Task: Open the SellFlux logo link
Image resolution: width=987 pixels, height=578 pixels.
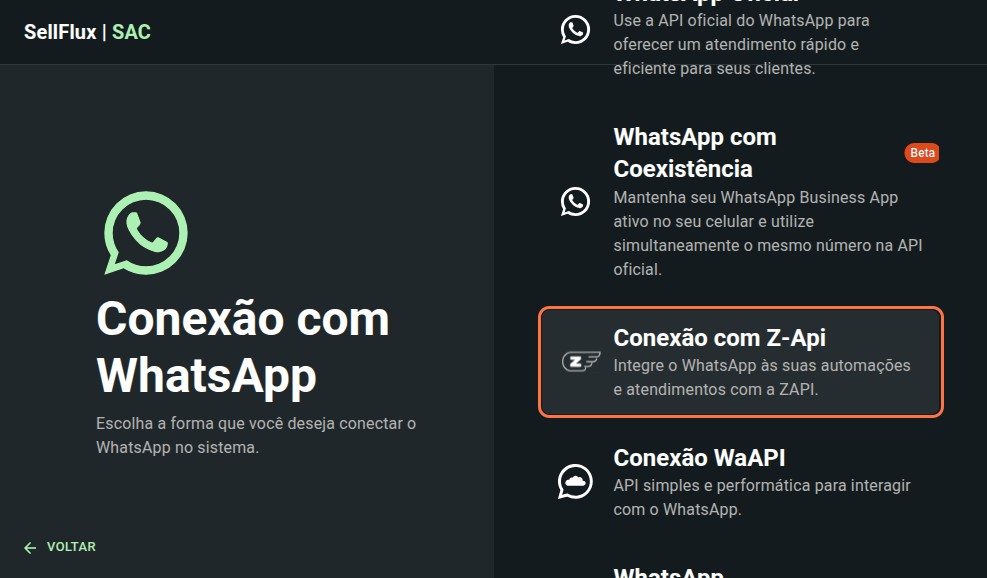Action: pos(60,32)
